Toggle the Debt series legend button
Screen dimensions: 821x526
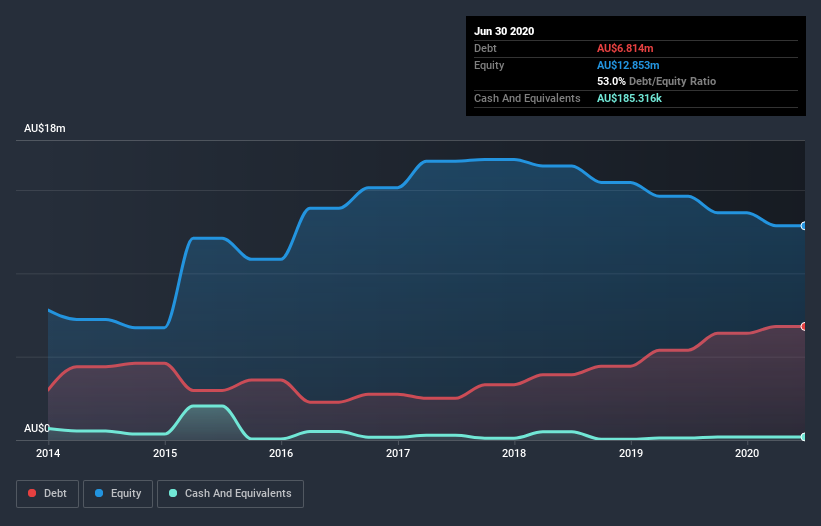pos(48,494)
